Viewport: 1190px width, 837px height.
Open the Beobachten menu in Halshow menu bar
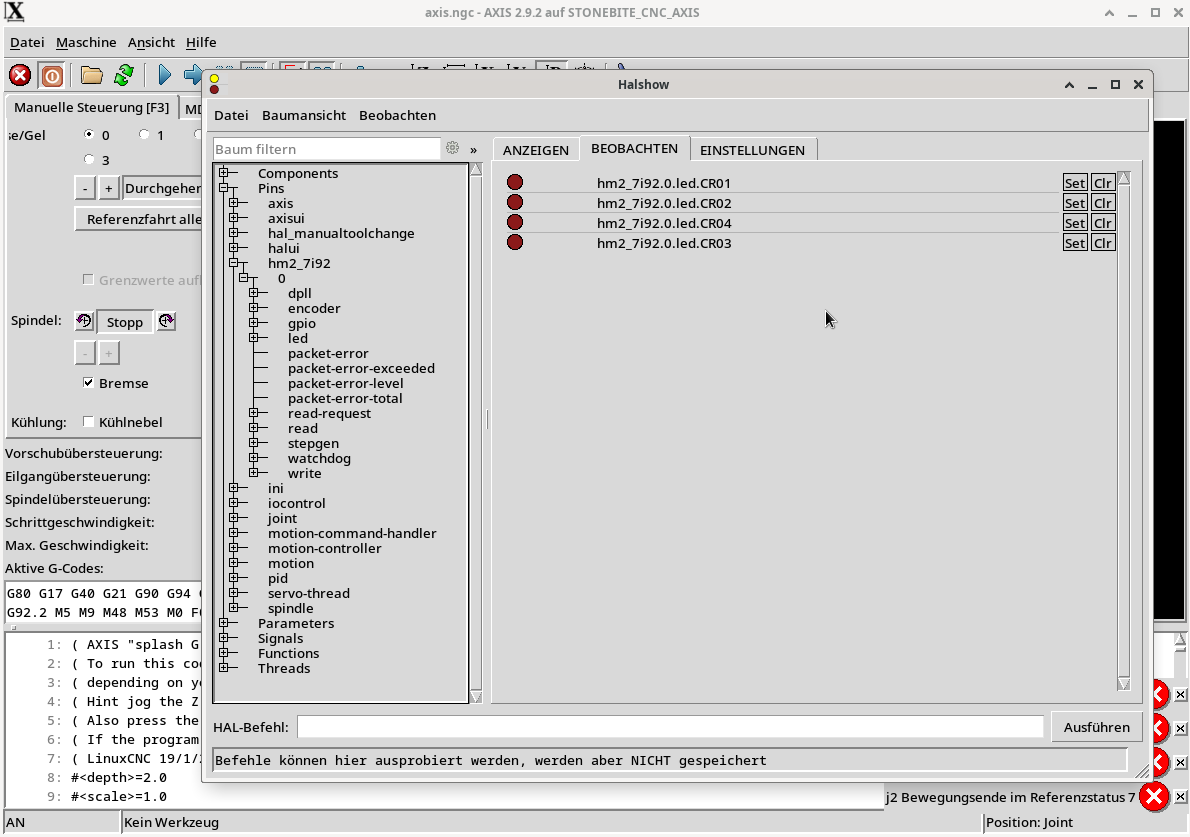click(397, 115)
